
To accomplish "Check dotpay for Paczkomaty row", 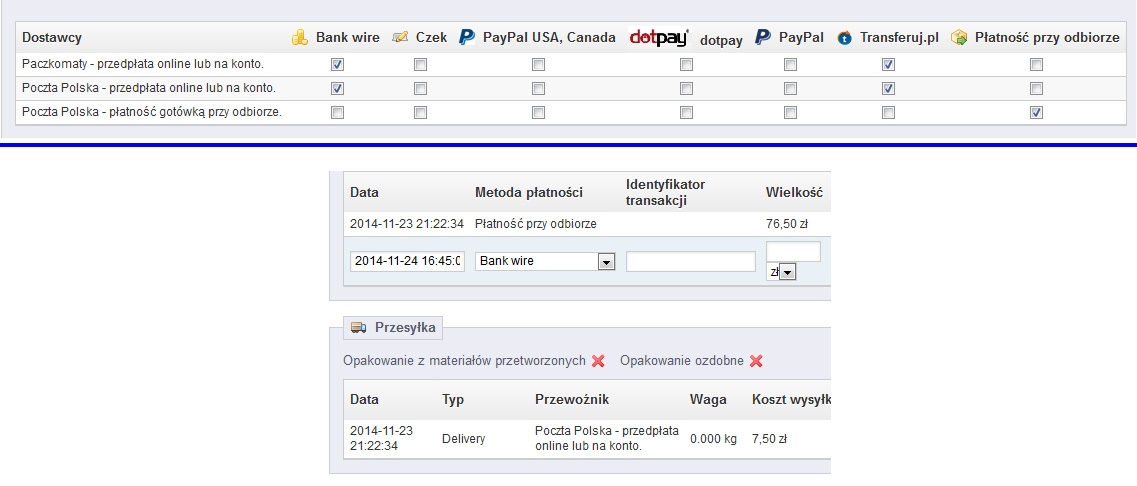I will 686,65.
